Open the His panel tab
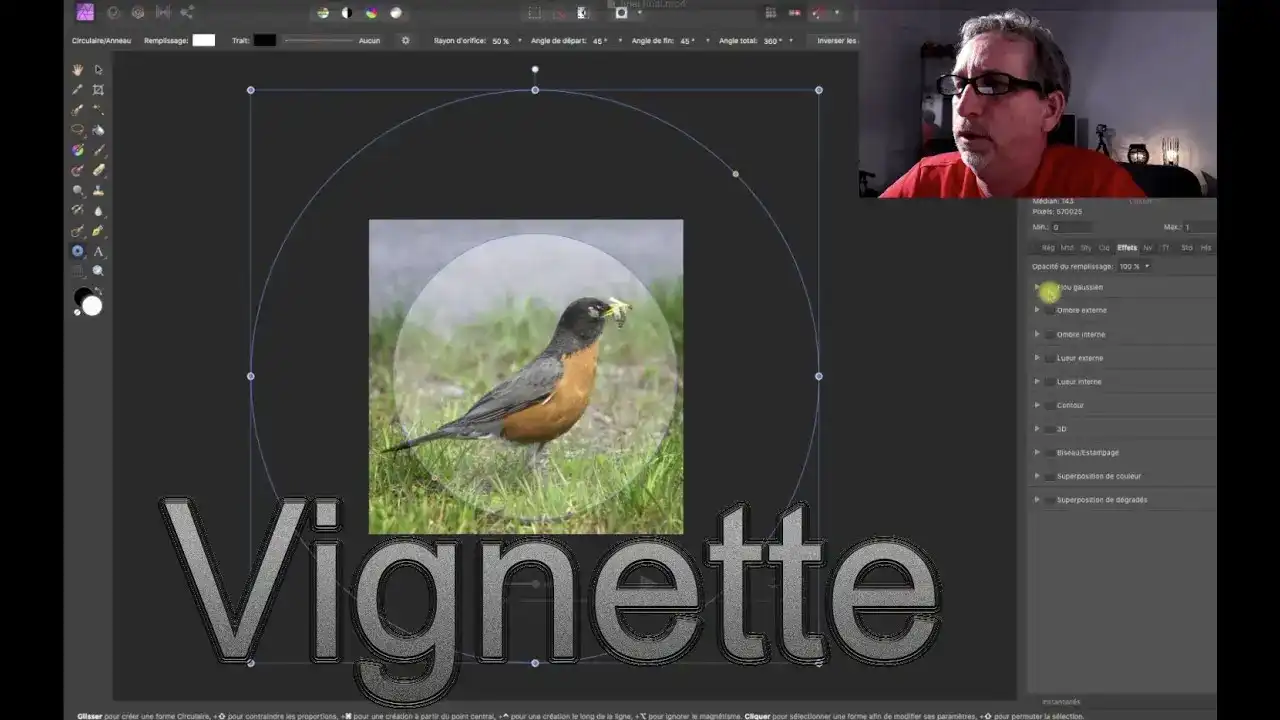This screenshot has height=720, width=1280. [x=1205, y=247]
